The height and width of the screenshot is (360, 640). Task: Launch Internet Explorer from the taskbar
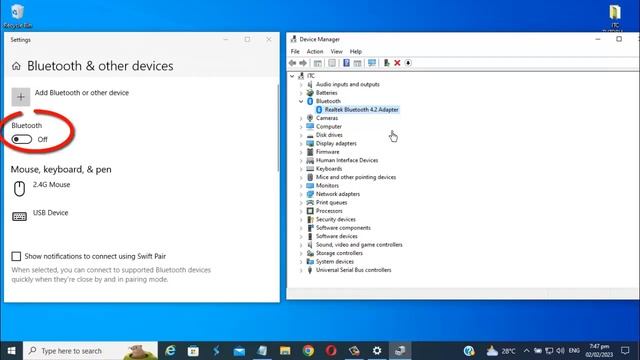pos(170,351)
